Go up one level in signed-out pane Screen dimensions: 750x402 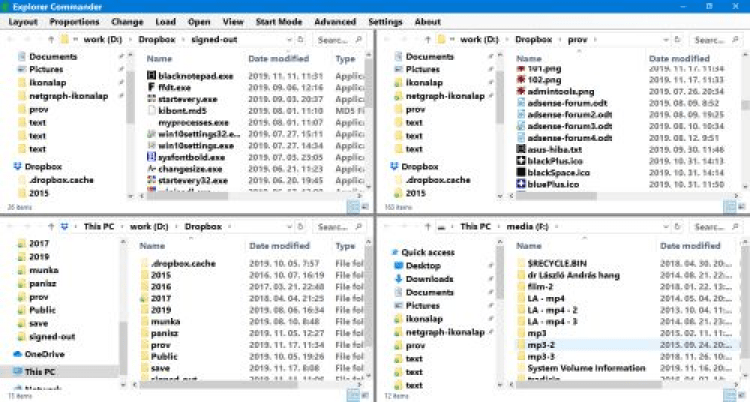(x=51, y=39)
